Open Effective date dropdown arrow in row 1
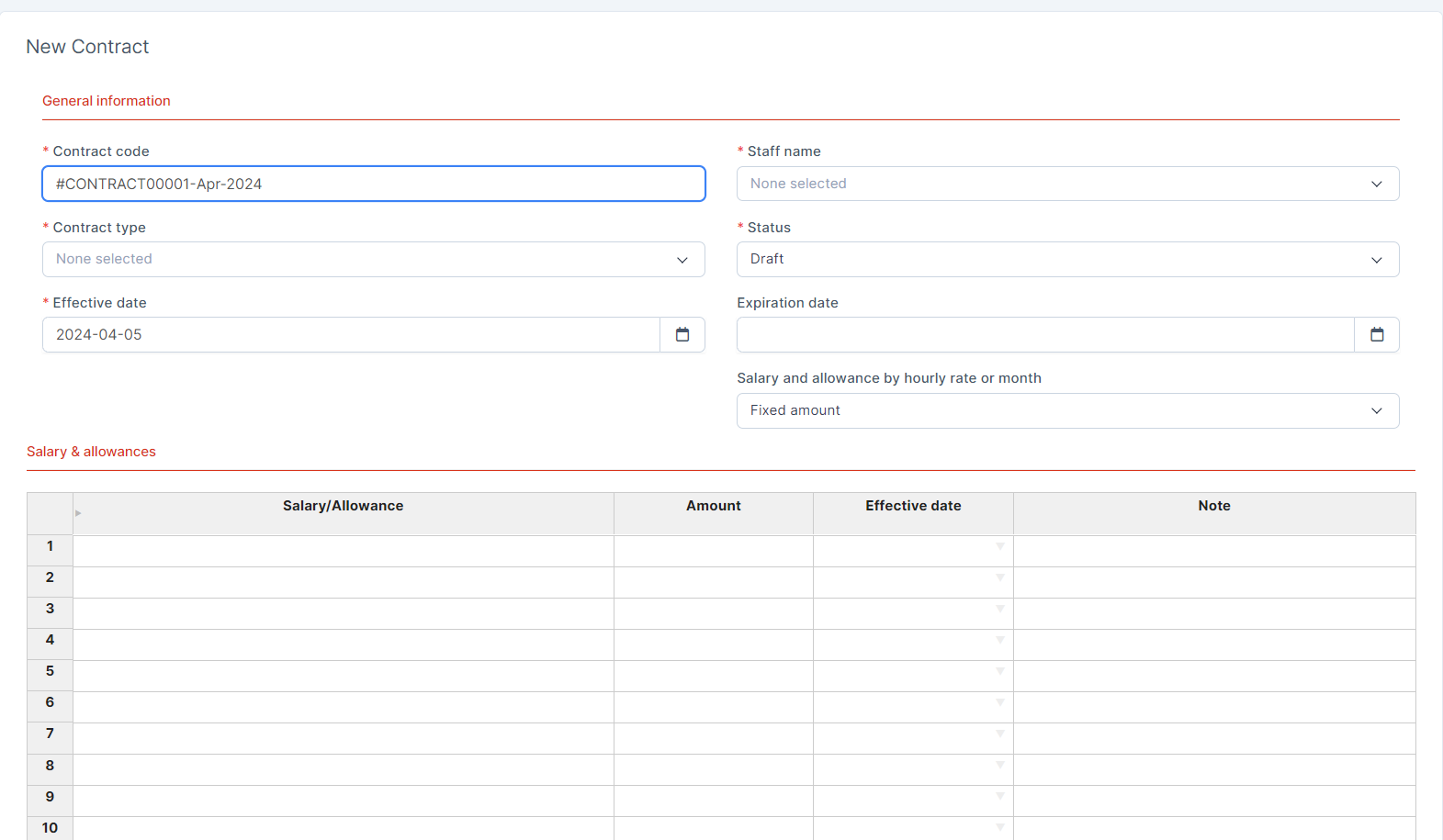 point(999,547)
